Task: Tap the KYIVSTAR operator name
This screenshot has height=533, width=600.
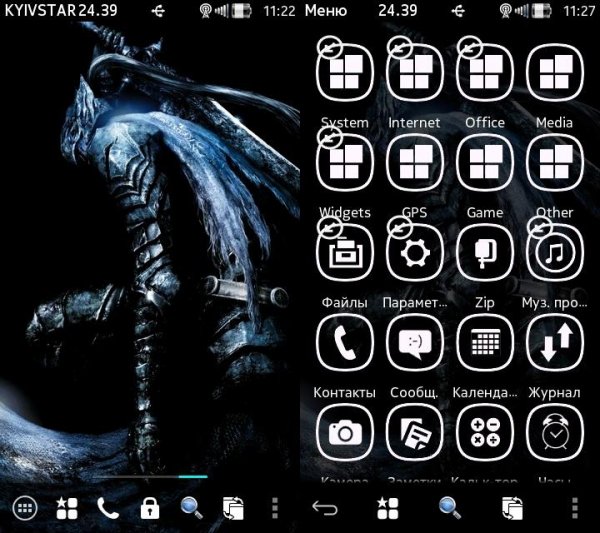Action: [40, 10]
